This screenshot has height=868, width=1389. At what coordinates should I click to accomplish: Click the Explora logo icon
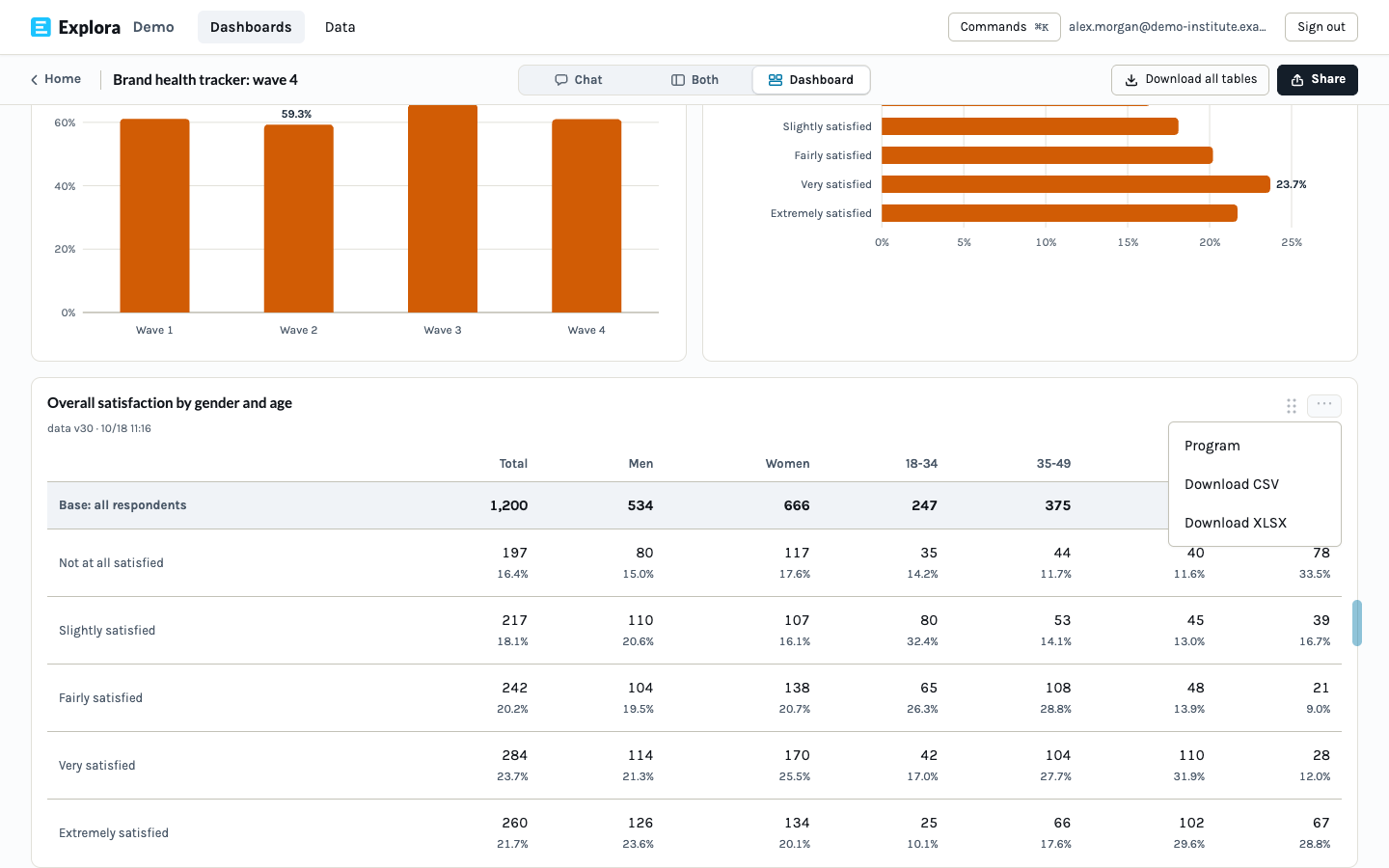click(x=41, y=27)
